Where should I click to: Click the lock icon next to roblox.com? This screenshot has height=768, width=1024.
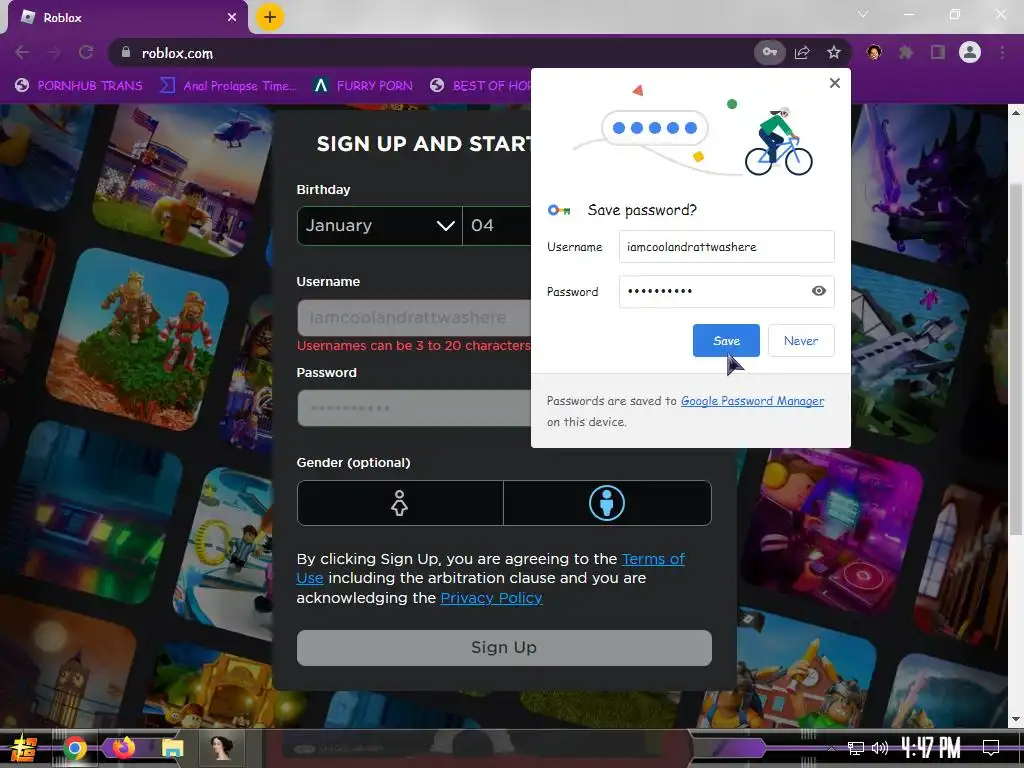coord(126,52)
